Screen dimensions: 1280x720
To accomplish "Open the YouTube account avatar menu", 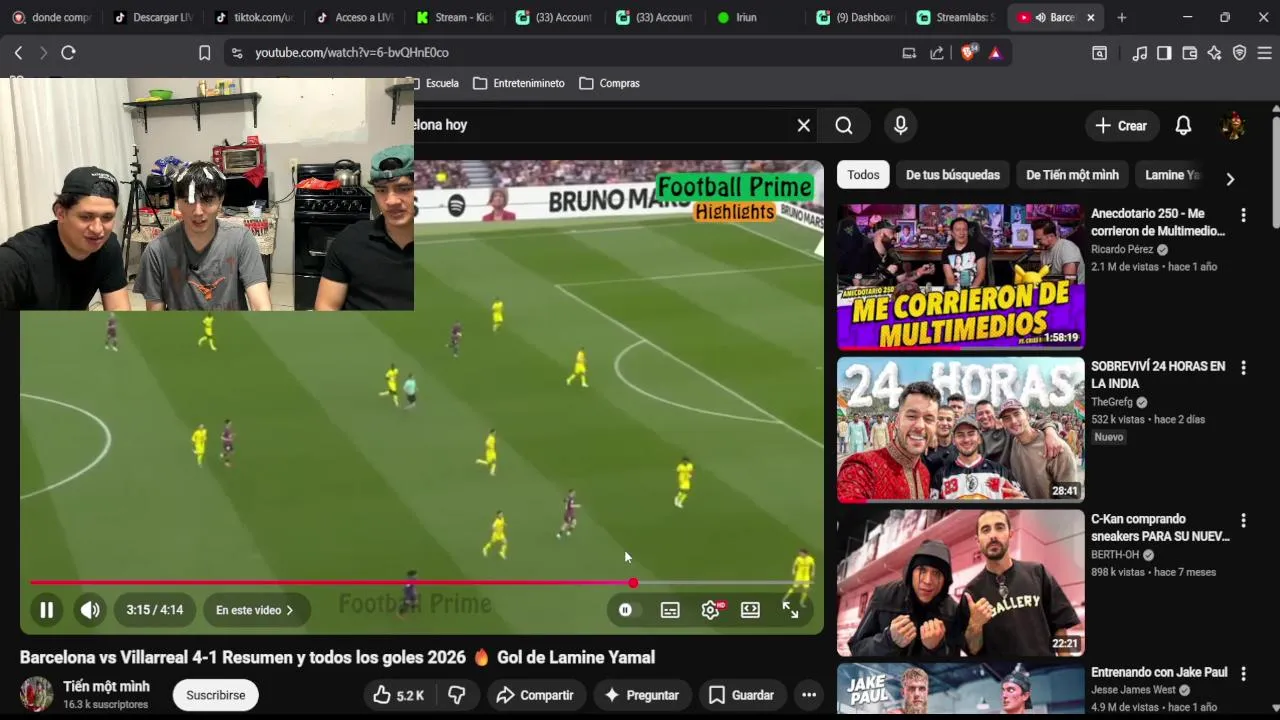I will click(x=1233, y=125).
